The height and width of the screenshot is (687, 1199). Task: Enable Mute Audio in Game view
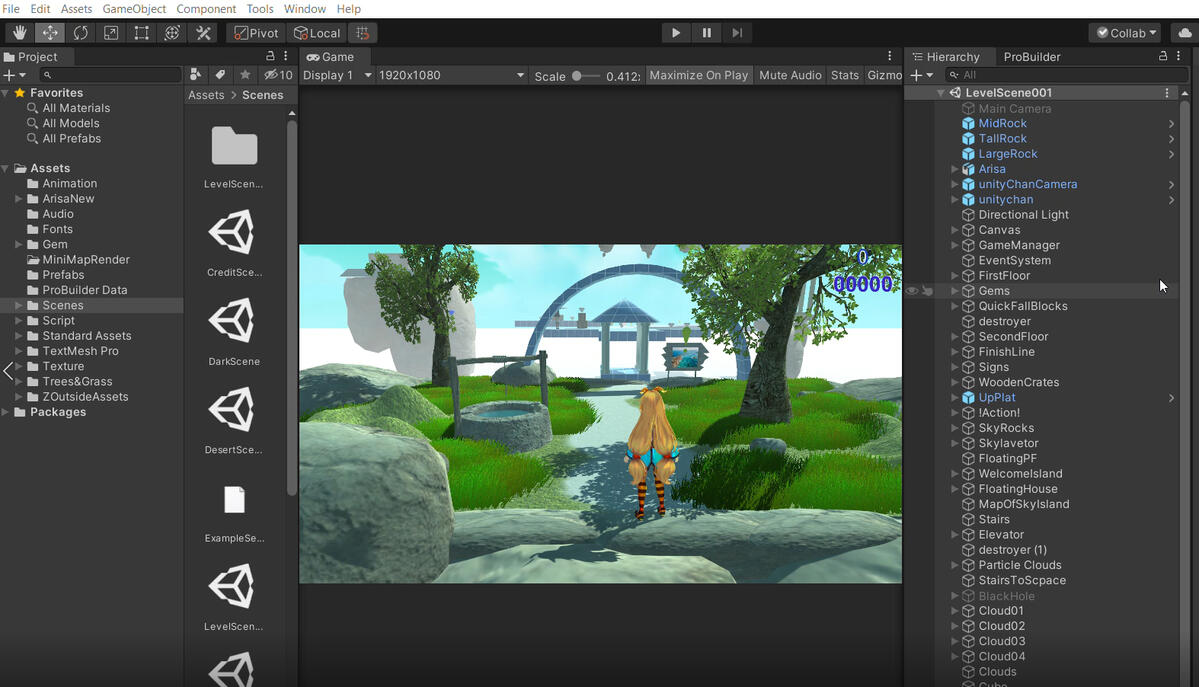[790, 75]
